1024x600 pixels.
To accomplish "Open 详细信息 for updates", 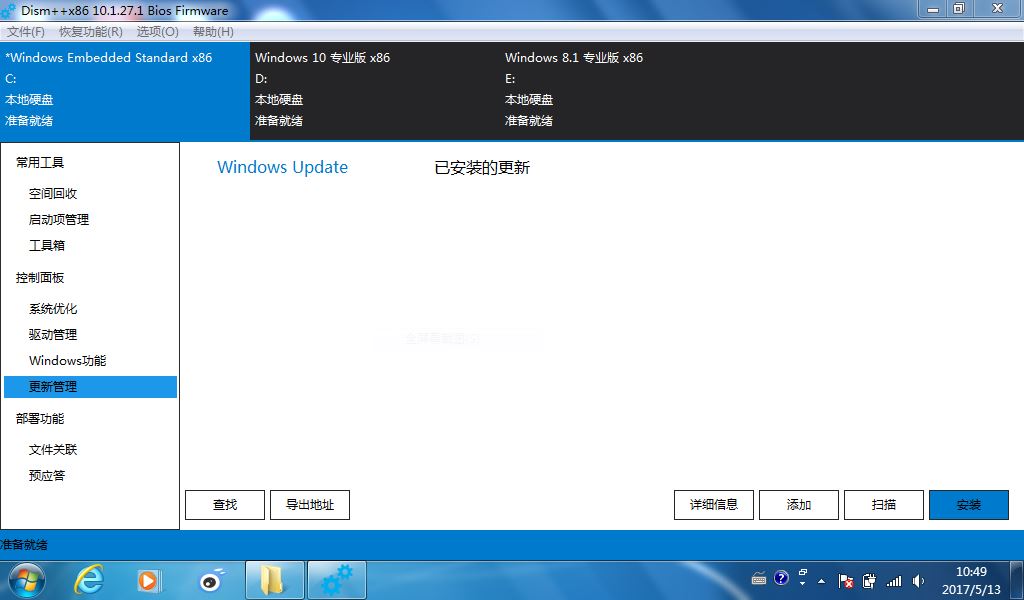I will point(714,505).
